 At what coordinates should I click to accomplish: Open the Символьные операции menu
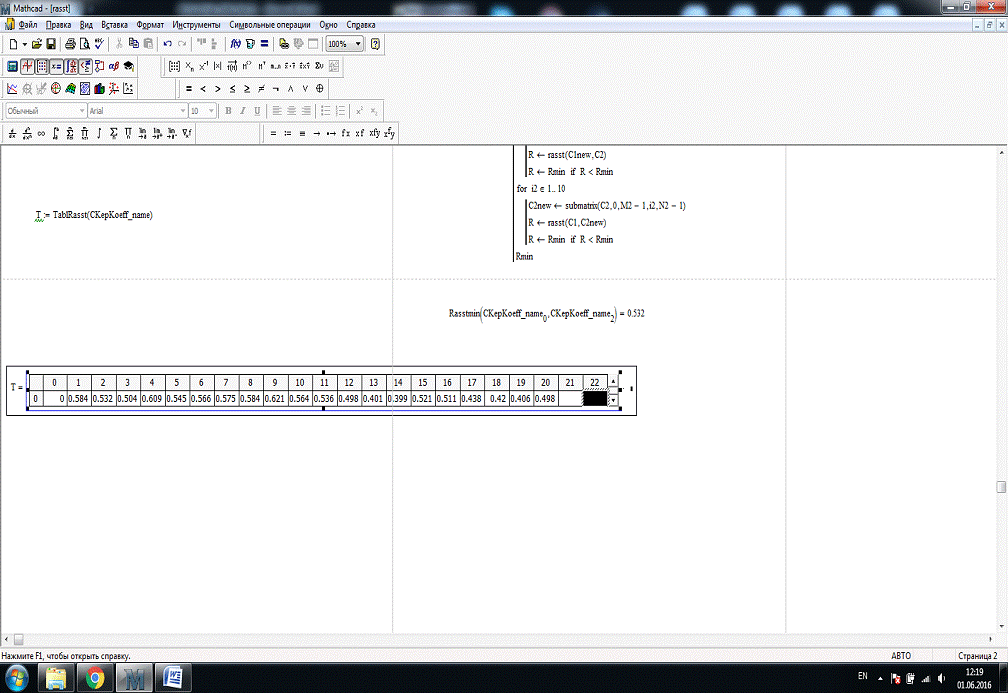click(x=269, y=24)
